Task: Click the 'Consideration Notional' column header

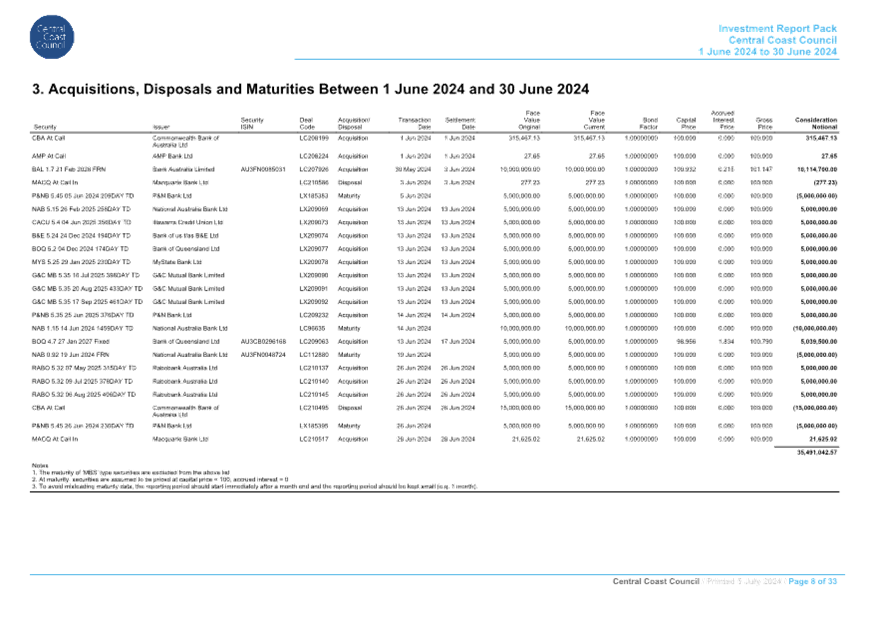Action: 816,124
